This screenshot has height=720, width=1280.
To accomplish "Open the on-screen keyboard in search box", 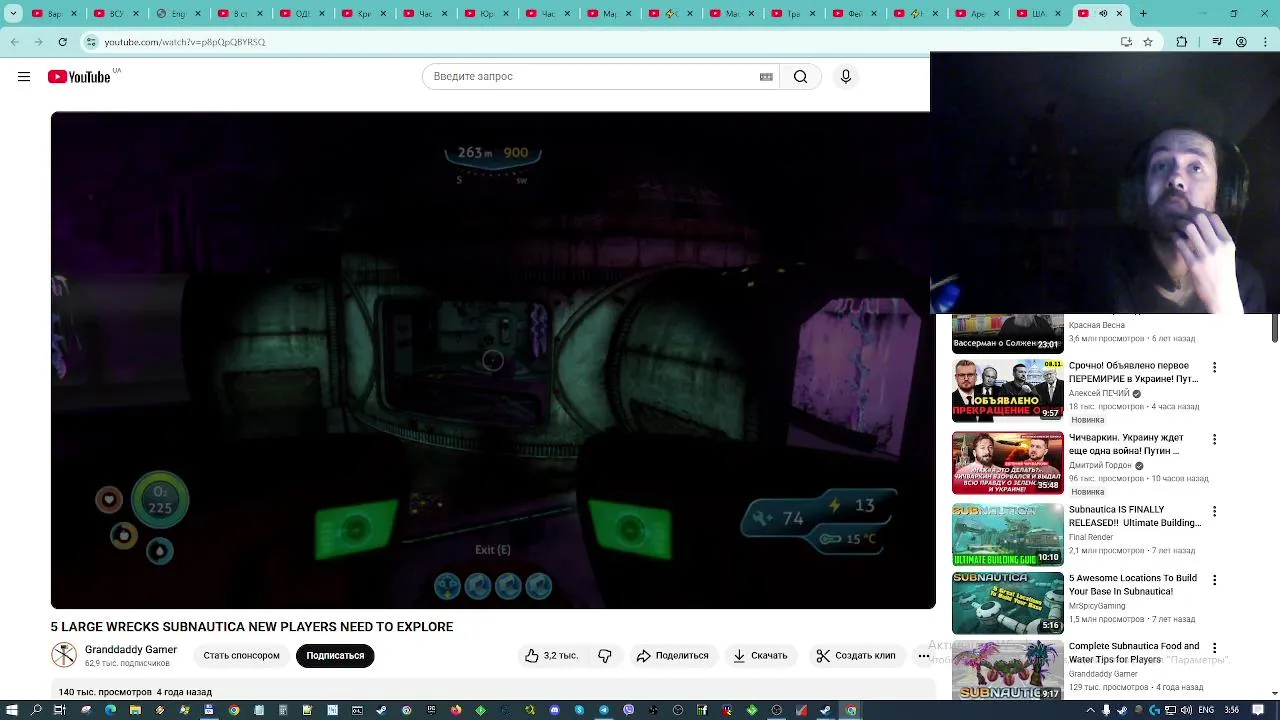I will pos(766,77).
